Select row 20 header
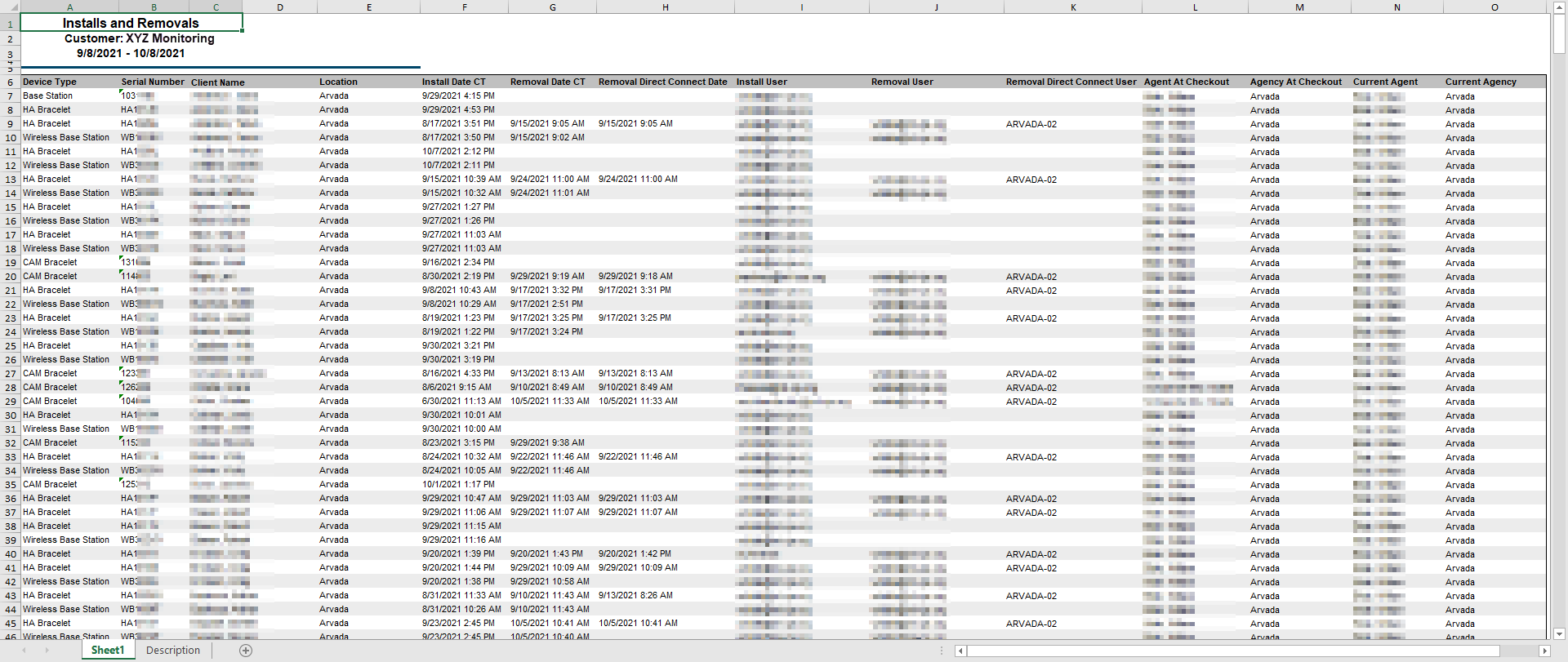 tap(10, 277)
